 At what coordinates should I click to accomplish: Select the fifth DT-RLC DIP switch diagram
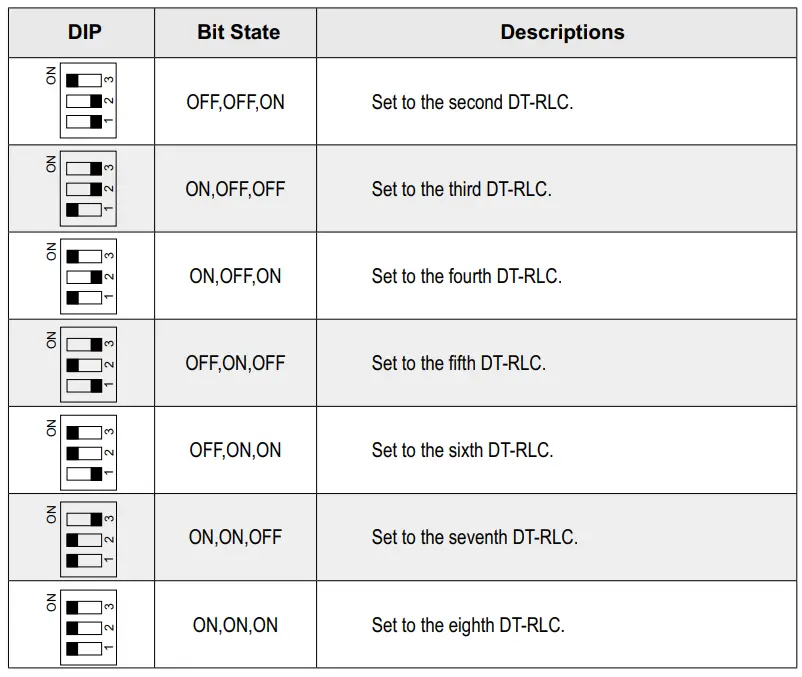88,363
